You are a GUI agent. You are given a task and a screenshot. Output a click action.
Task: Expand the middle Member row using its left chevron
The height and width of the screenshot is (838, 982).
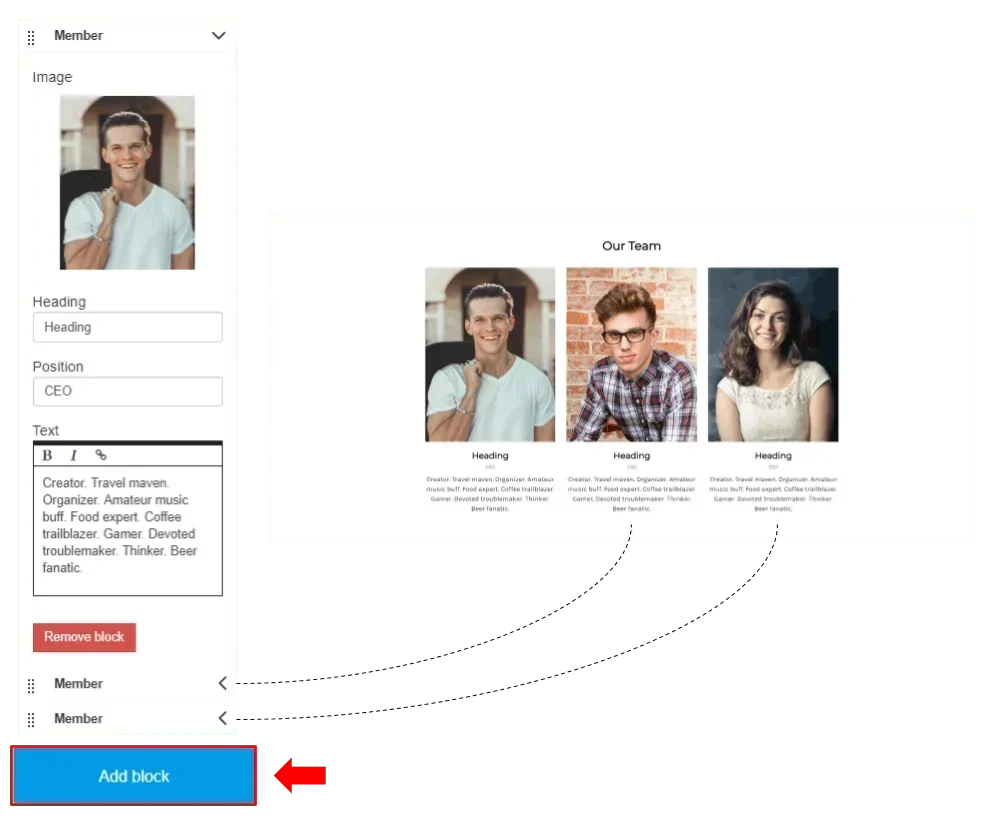222,683
